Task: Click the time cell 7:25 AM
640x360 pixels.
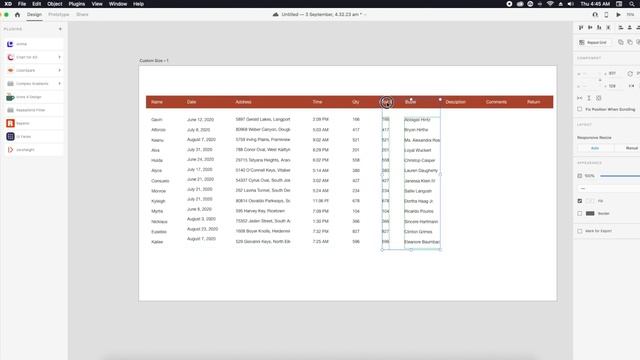Action: pos(320,242)
